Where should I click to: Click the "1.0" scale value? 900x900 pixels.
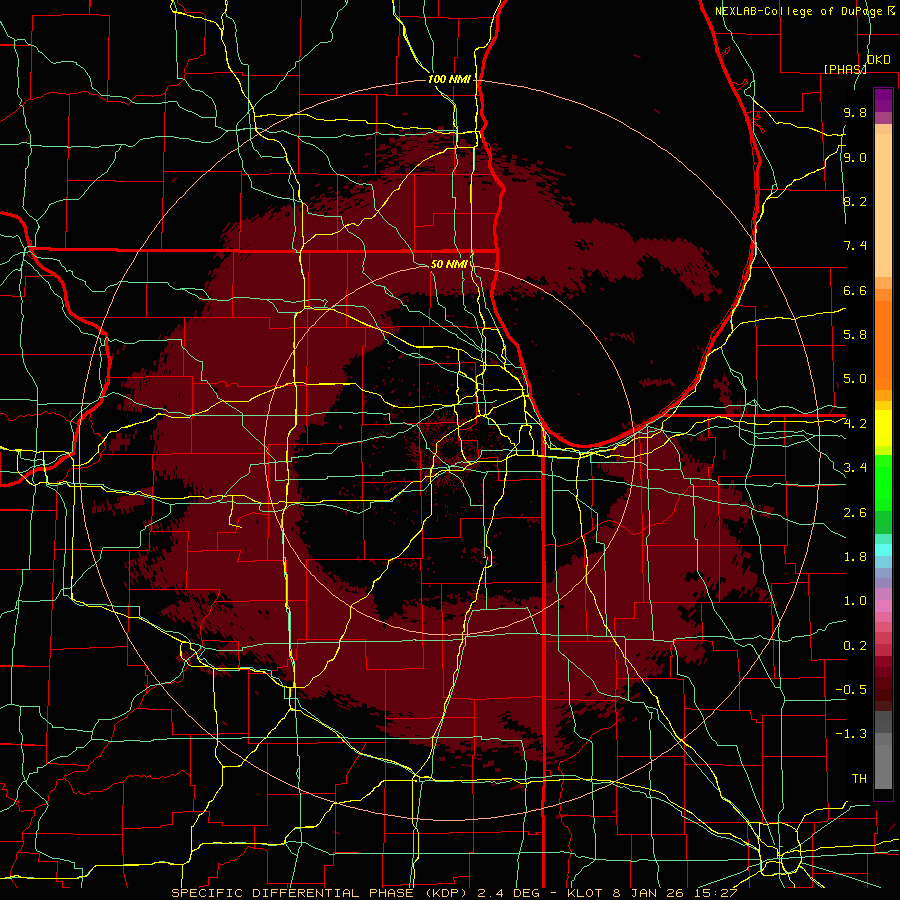(x=855, y=601)
